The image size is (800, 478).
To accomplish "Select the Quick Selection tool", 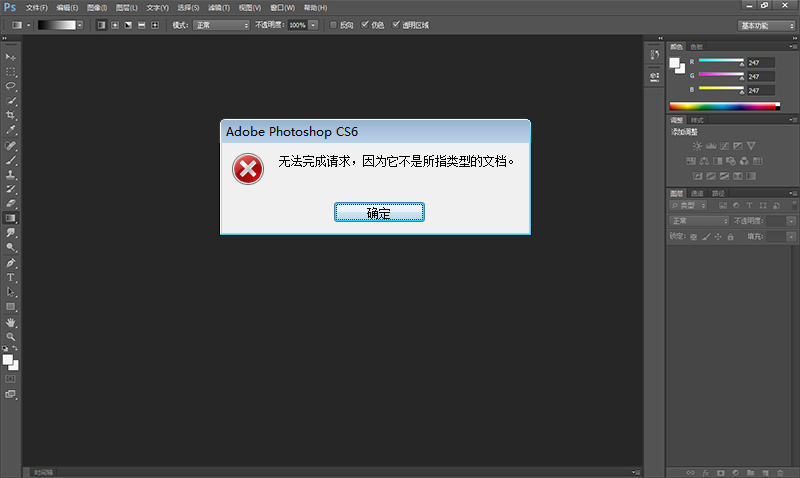I will coord(10,101).
